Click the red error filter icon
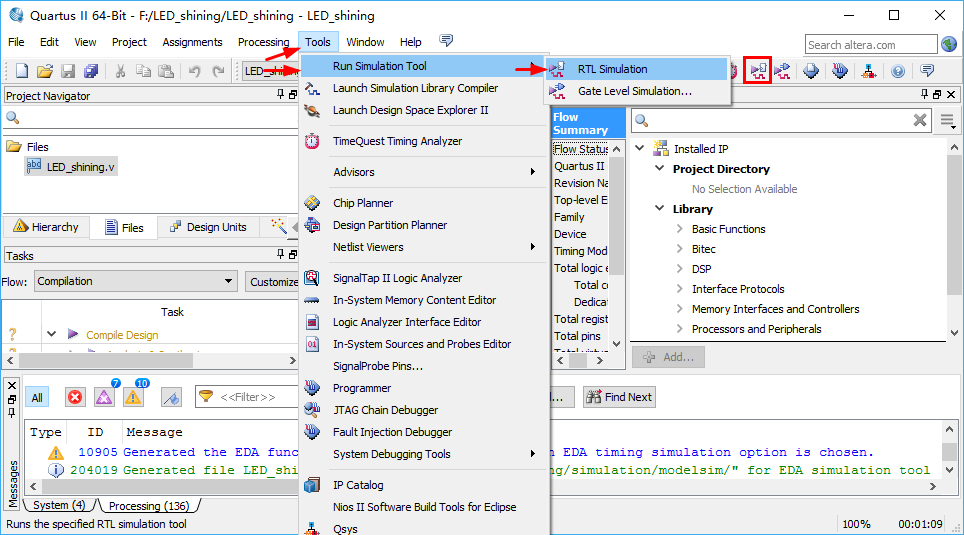The height and width of the screenshot is (535, 964). (x=75, y=397)
